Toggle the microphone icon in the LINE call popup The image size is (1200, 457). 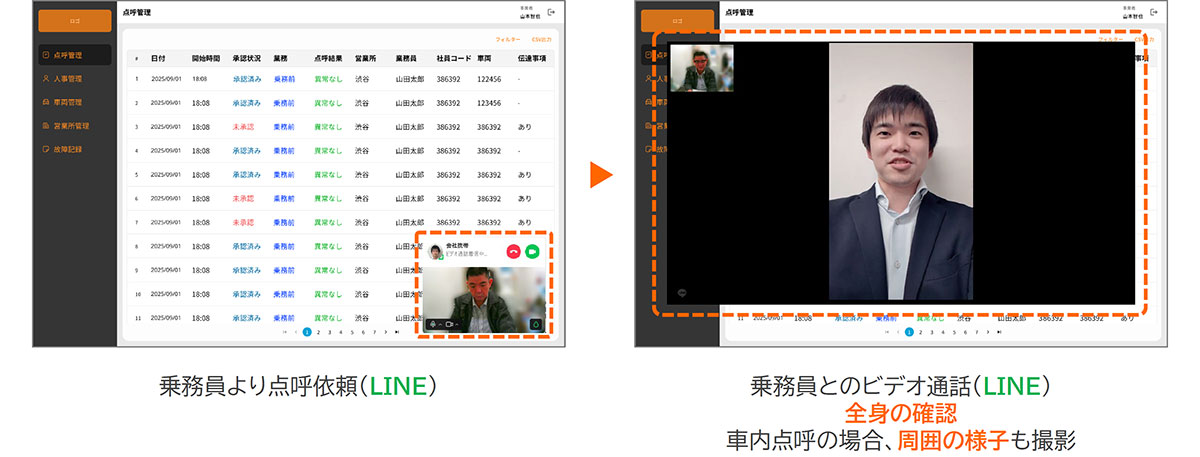pos(432,324)
